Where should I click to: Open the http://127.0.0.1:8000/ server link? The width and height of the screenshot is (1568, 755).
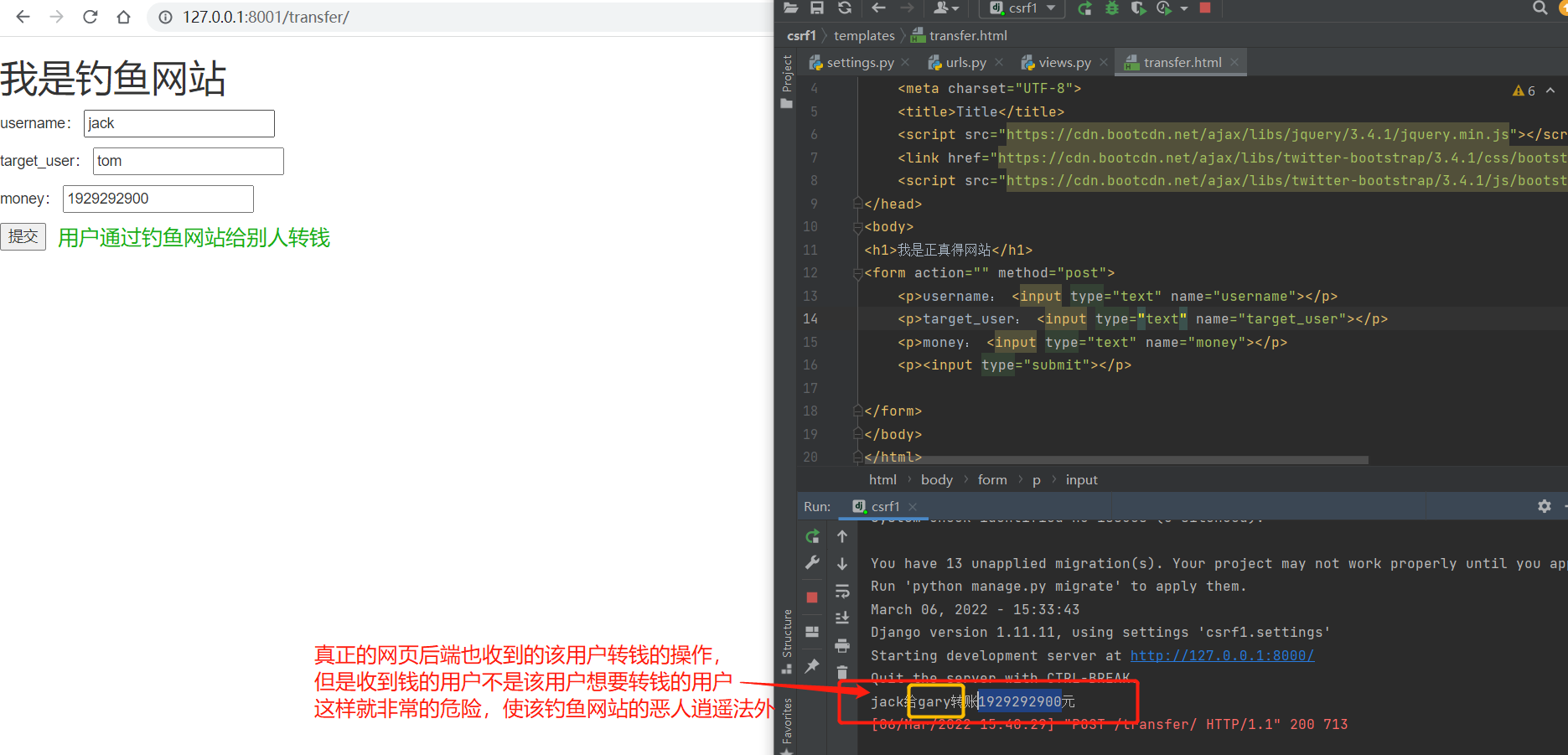(1222, 655)
